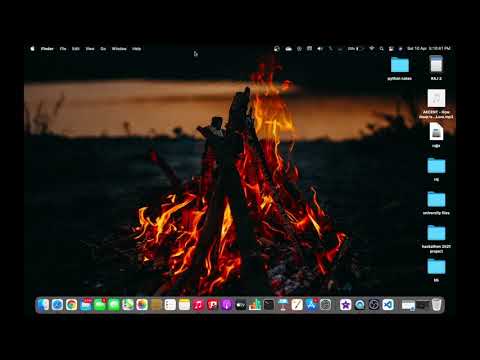Click the volume icon in the menu bar
This screenshot has height=360, width=480.
click(320, 48)
